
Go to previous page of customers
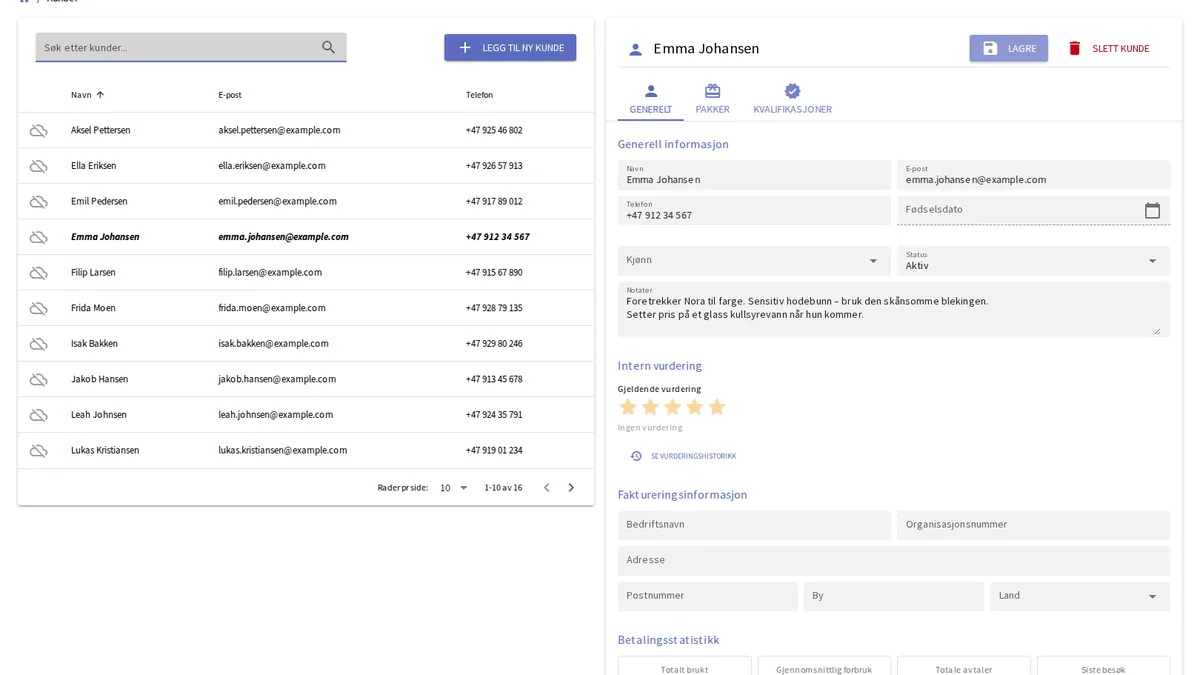pos(546,488)
